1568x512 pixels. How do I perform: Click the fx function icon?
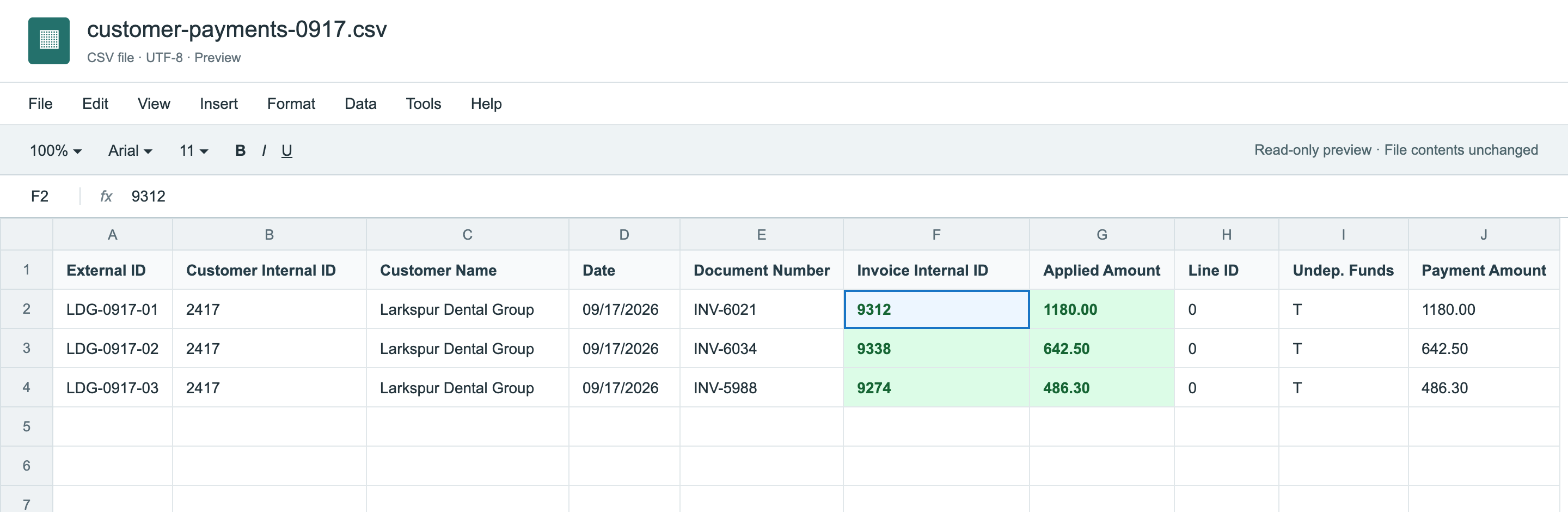106,196
